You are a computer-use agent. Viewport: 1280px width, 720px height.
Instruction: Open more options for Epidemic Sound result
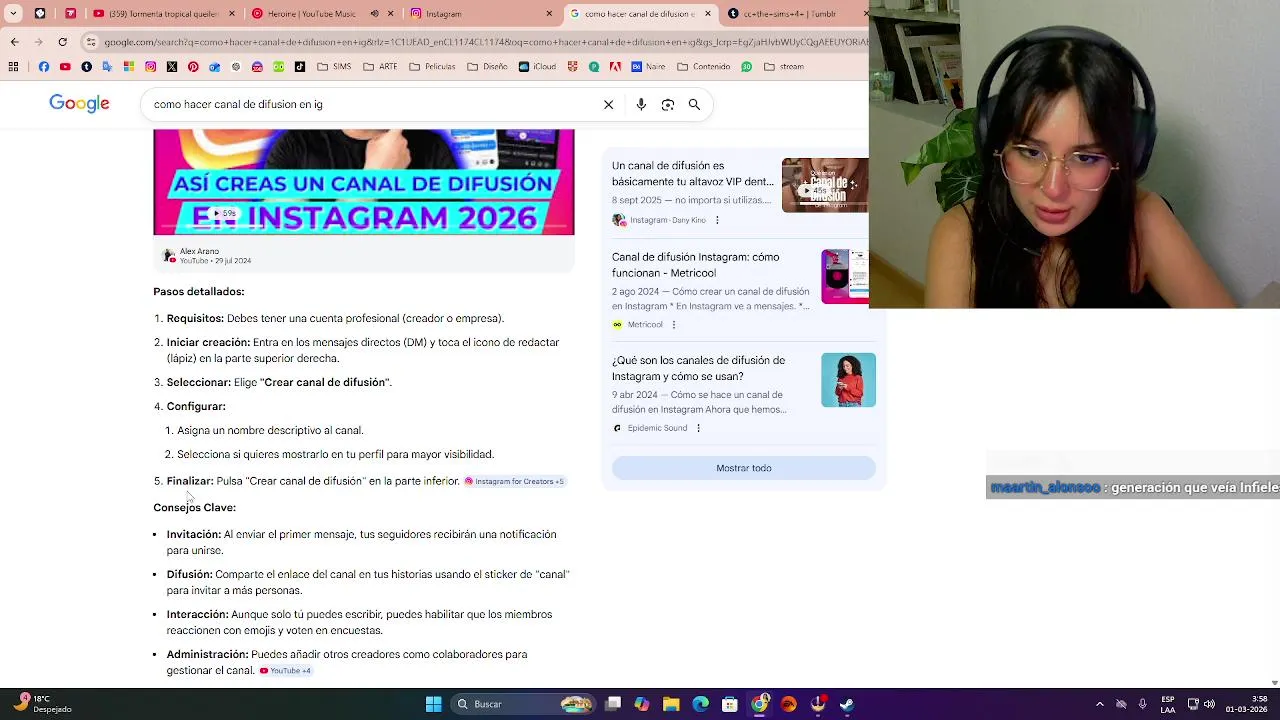tap(698, 428)
